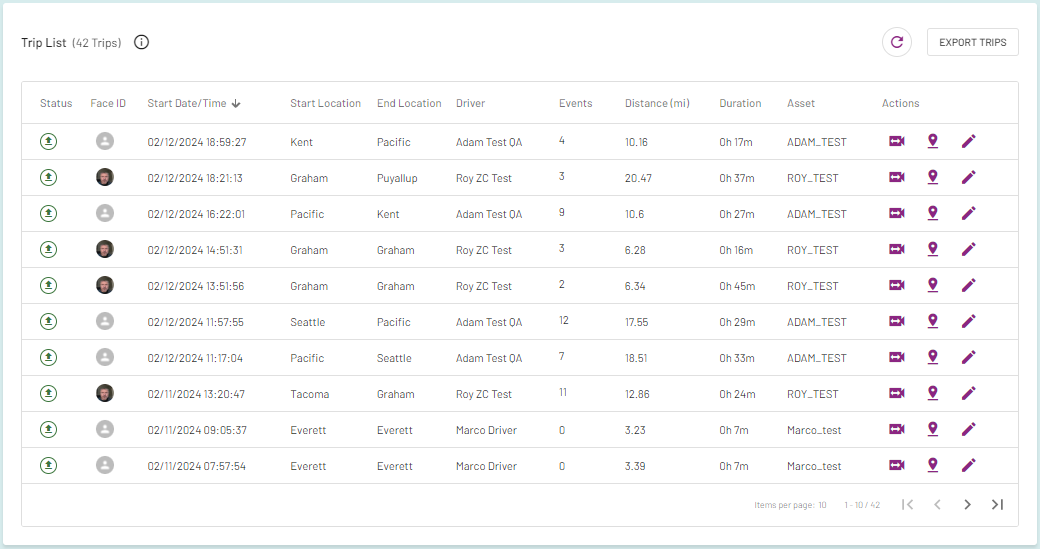Go to previous page of trips

(x=937, y=505)
